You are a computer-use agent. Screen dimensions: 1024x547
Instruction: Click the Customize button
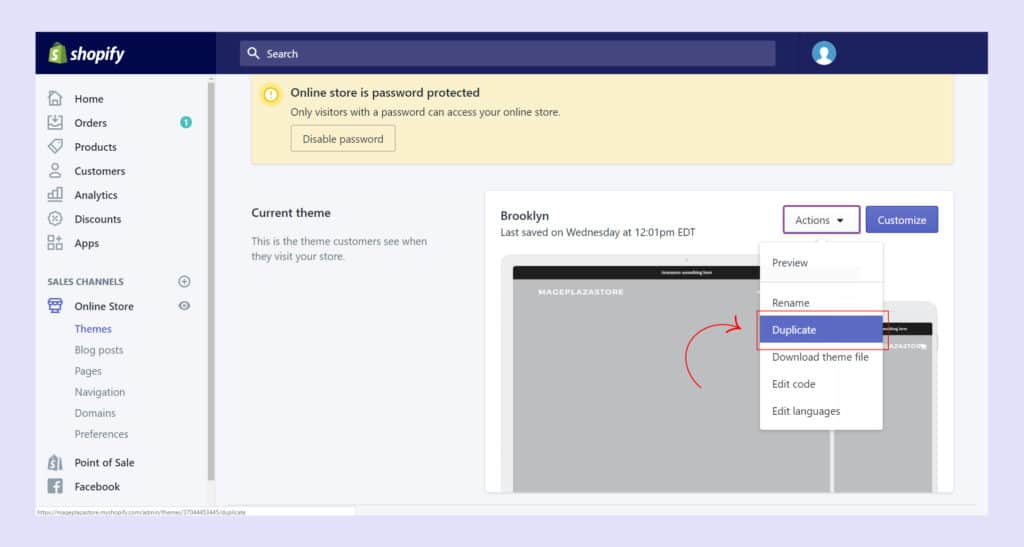click(x=901, y=220)
